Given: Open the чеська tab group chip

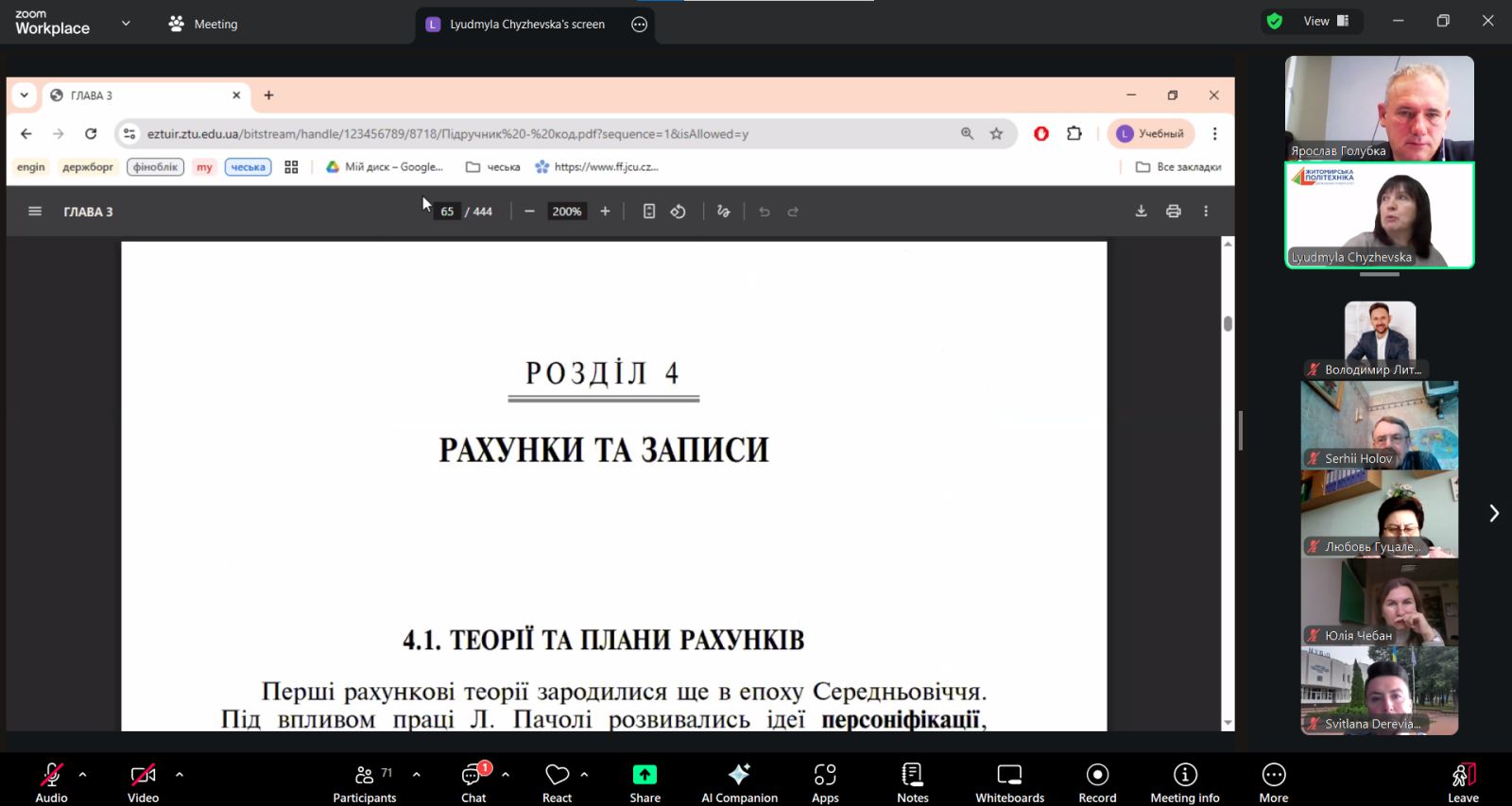Looking at the screenshot, I should click(249, 167).
